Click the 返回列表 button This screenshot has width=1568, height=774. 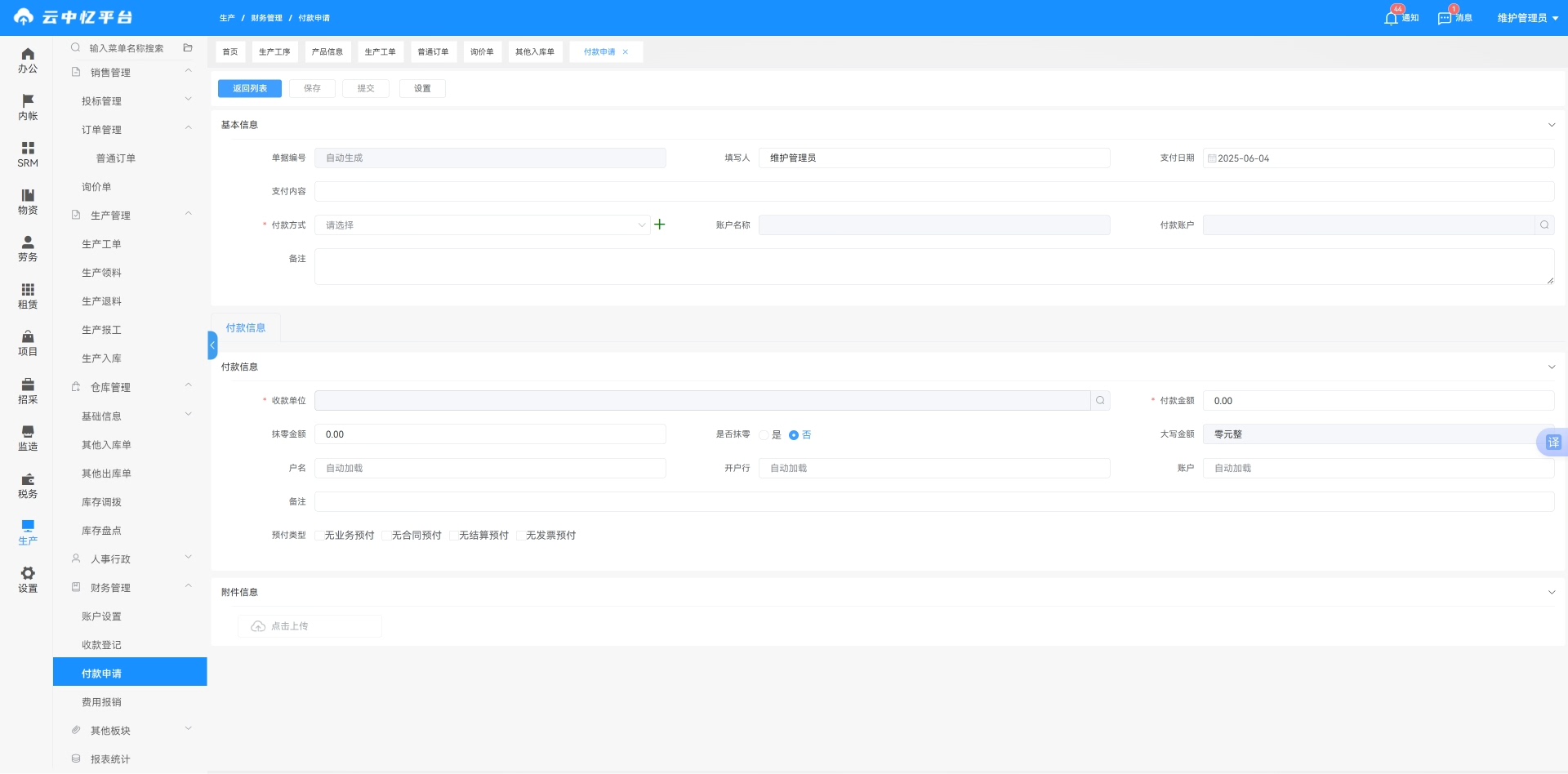tap(250, 88)
